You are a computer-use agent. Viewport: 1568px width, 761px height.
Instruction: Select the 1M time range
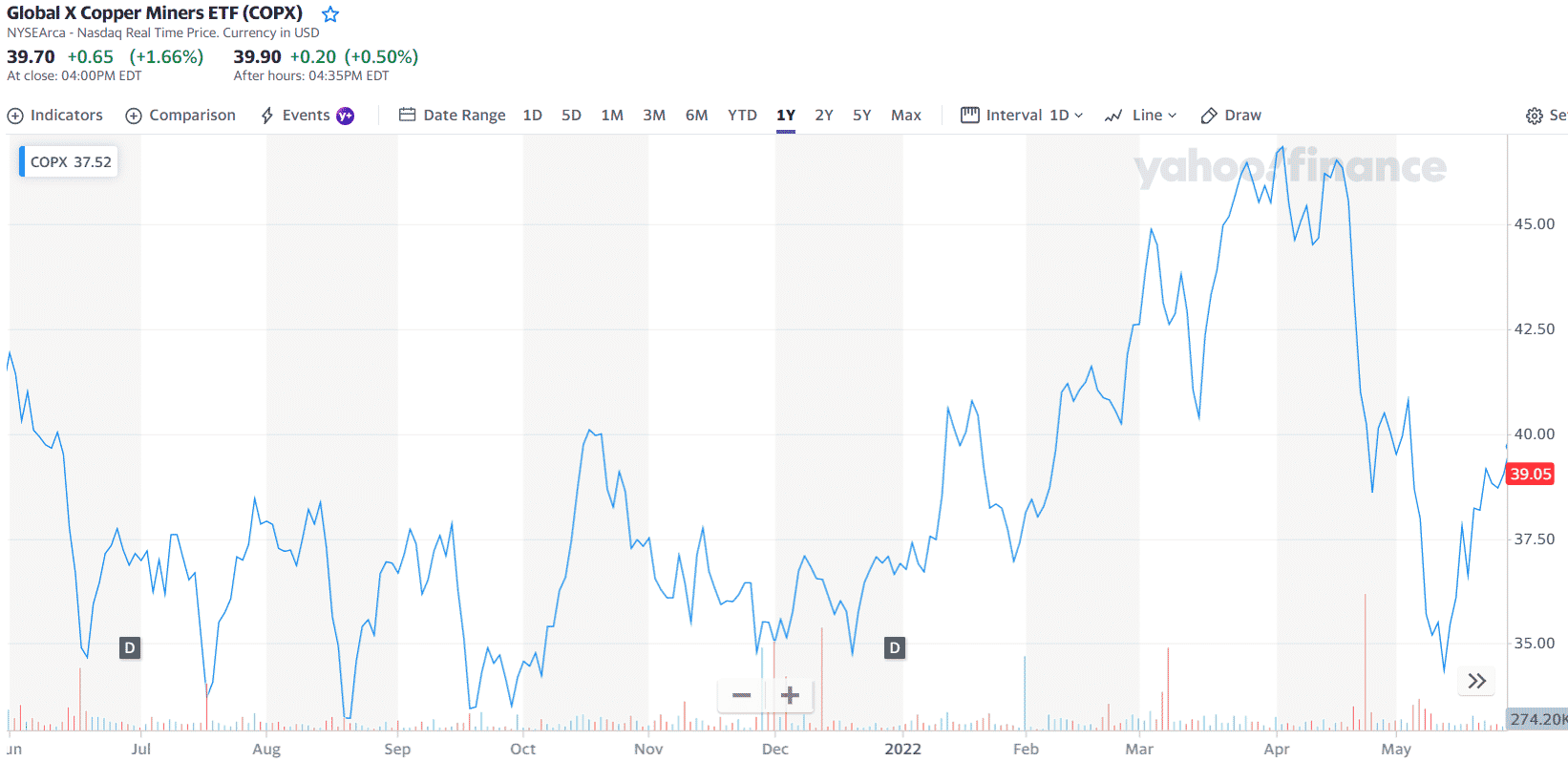point(612,116)
